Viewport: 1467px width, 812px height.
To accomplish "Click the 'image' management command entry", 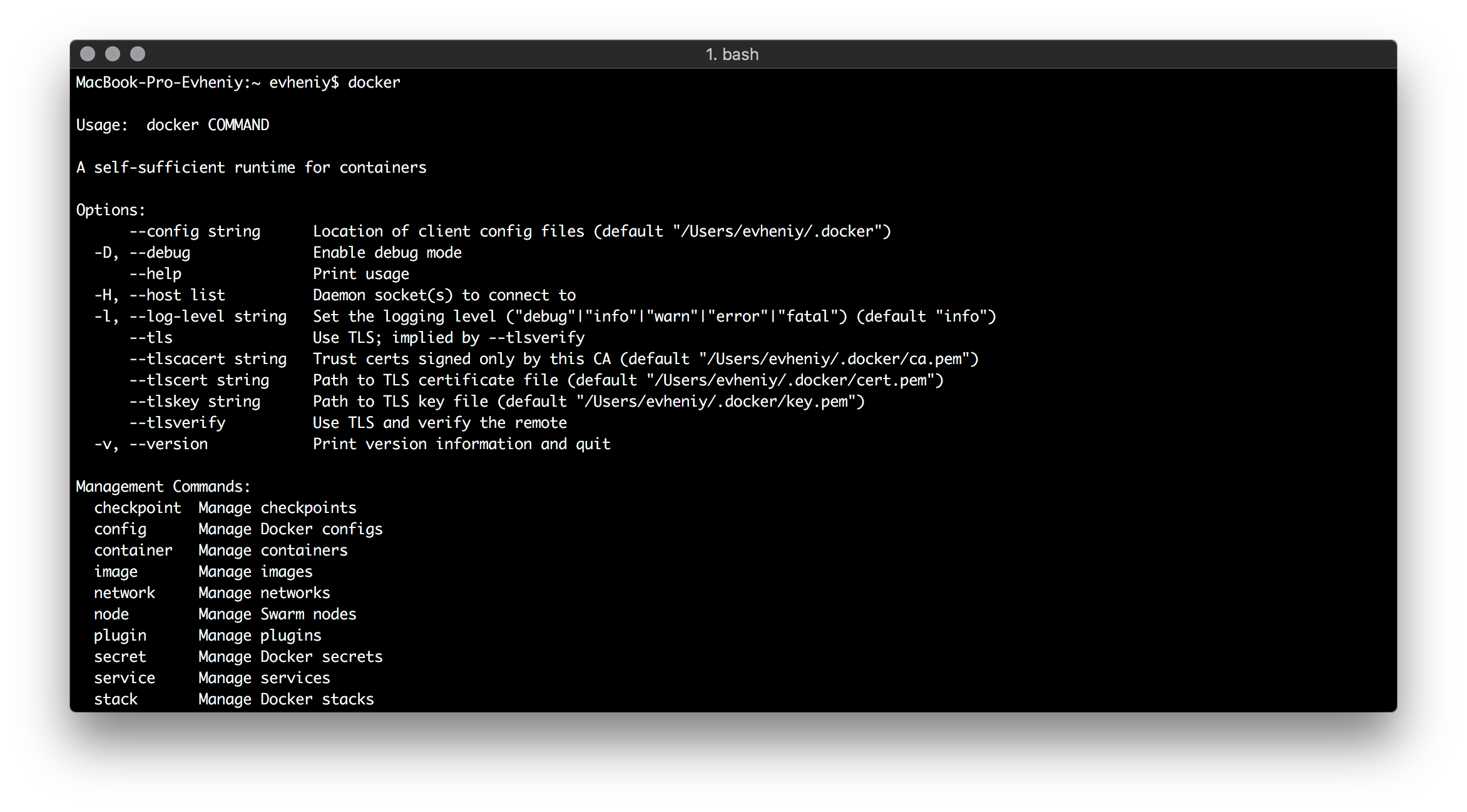I will click(116, 571).
